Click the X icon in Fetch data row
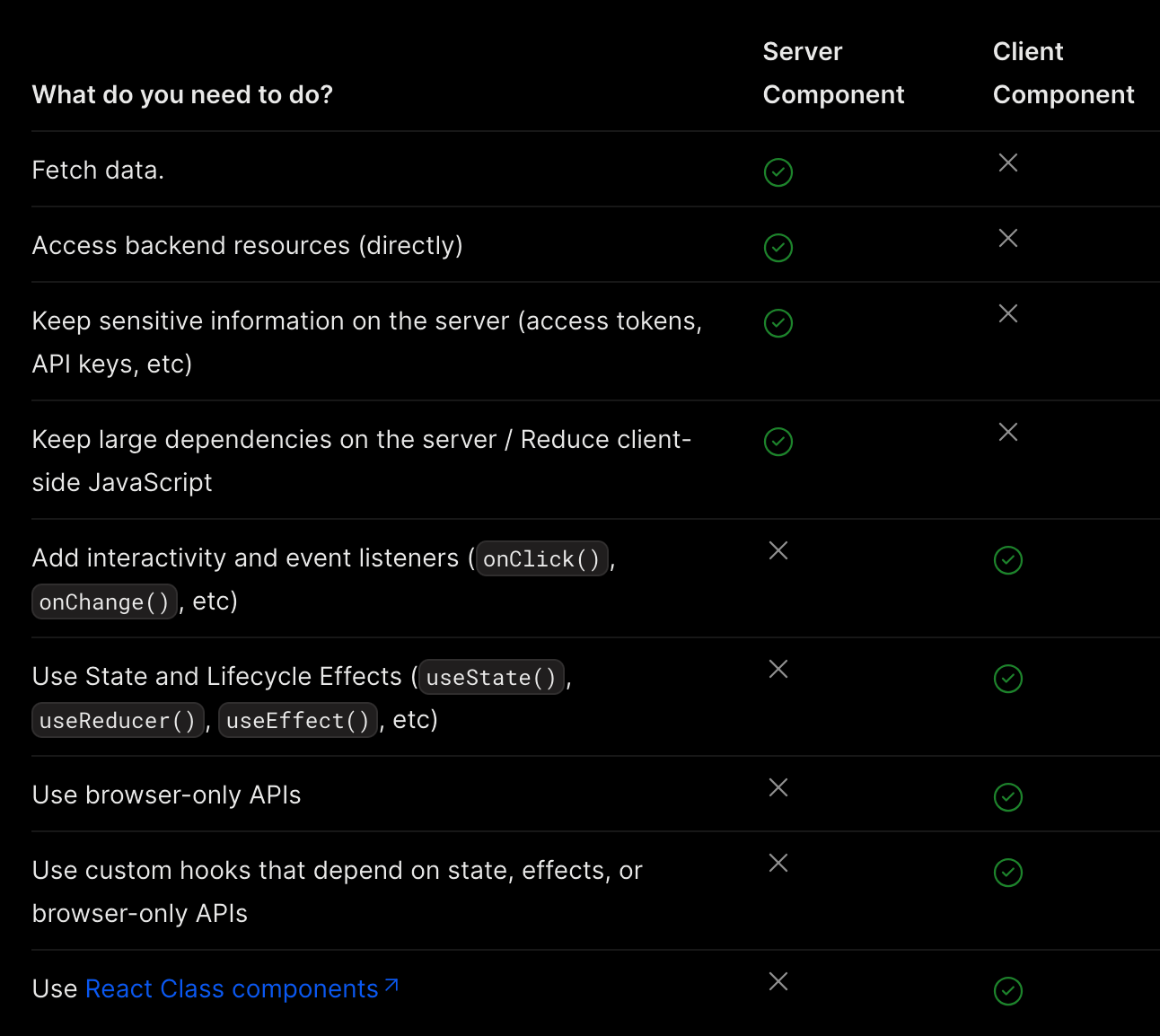 [1007, 162]
